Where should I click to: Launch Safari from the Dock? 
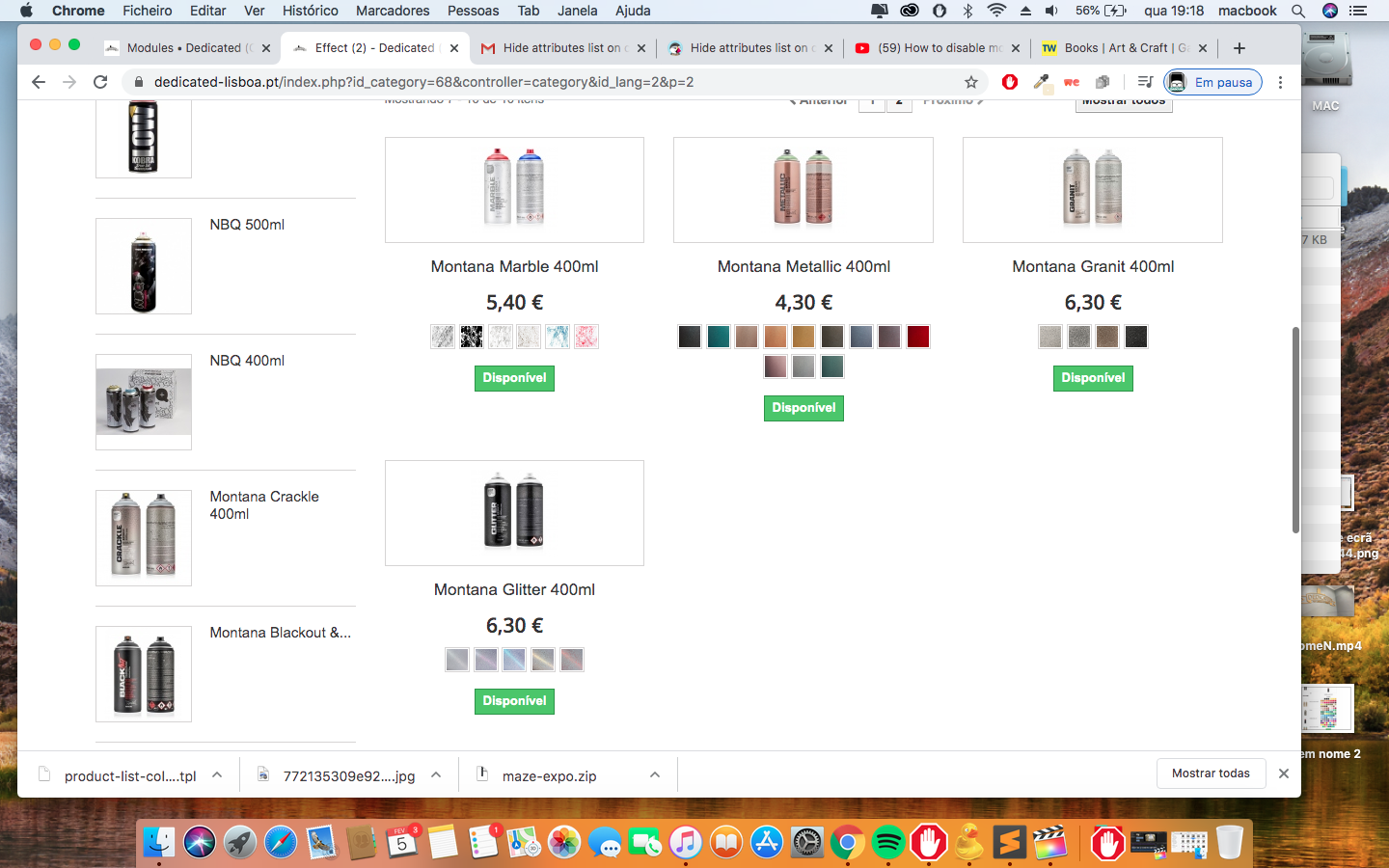point(281,843)
